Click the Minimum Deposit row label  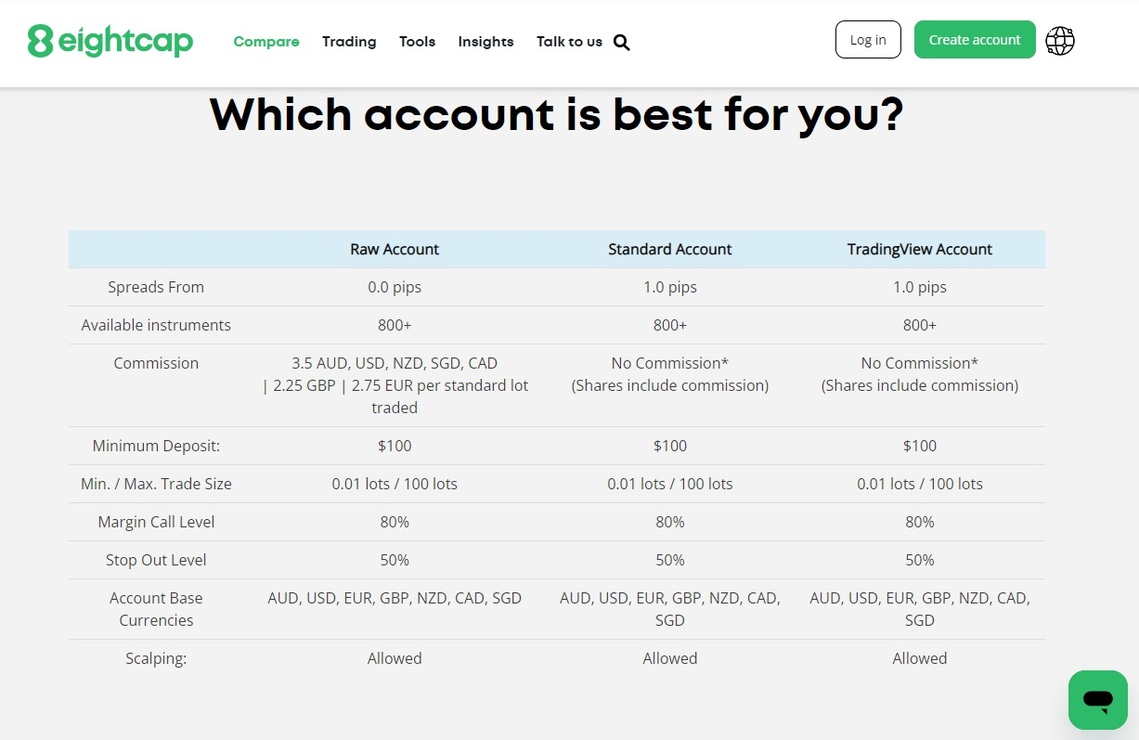coord(156,446)
